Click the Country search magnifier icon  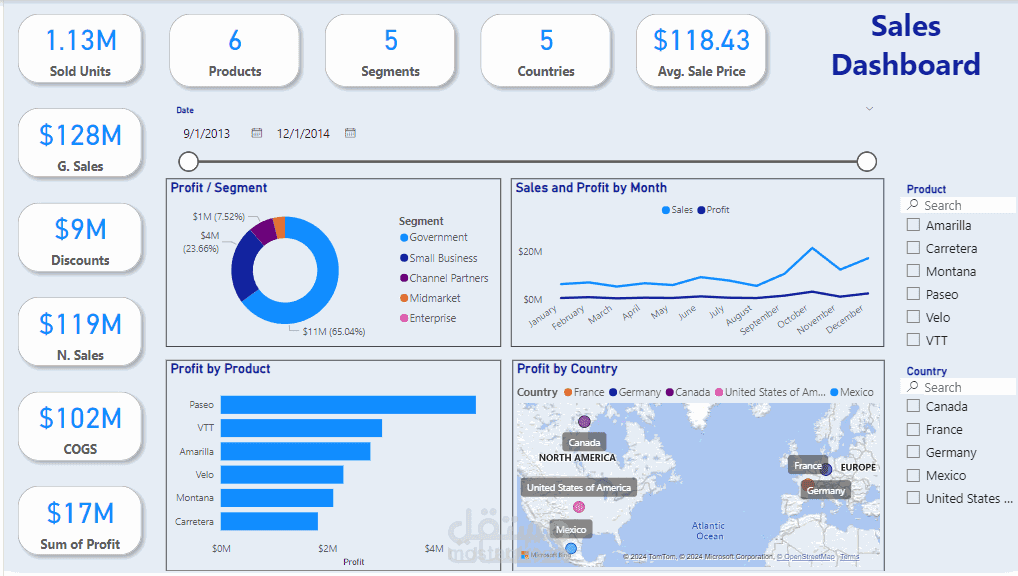(x=913, y=386)
